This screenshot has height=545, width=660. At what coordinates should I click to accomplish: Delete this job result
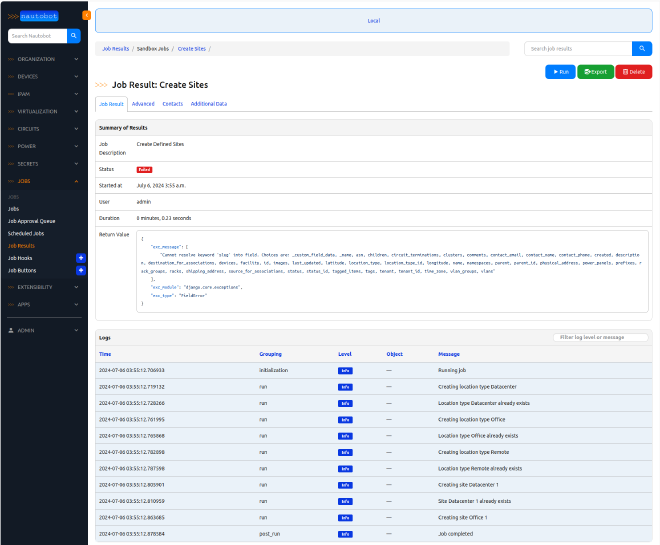(x=633, y=72)
